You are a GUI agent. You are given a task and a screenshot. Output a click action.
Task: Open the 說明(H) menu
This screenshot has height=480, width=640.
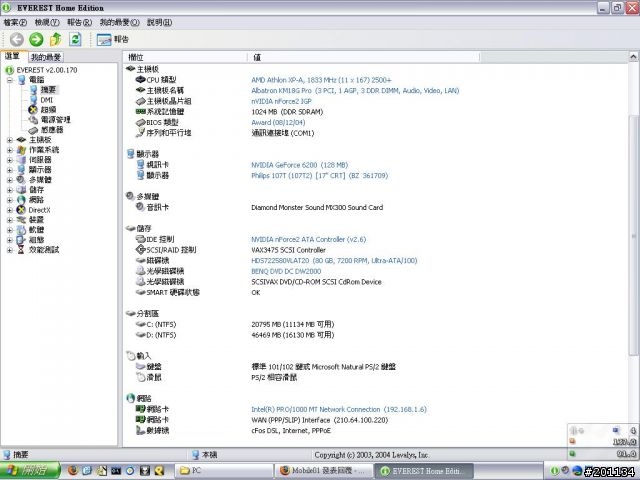pos(159,22)
